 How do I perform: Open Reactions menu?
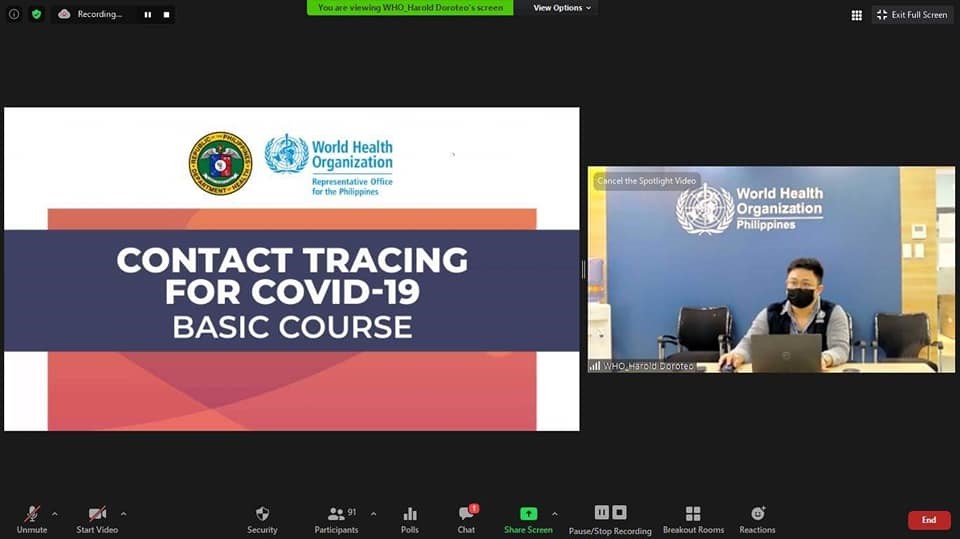(757, 519)
